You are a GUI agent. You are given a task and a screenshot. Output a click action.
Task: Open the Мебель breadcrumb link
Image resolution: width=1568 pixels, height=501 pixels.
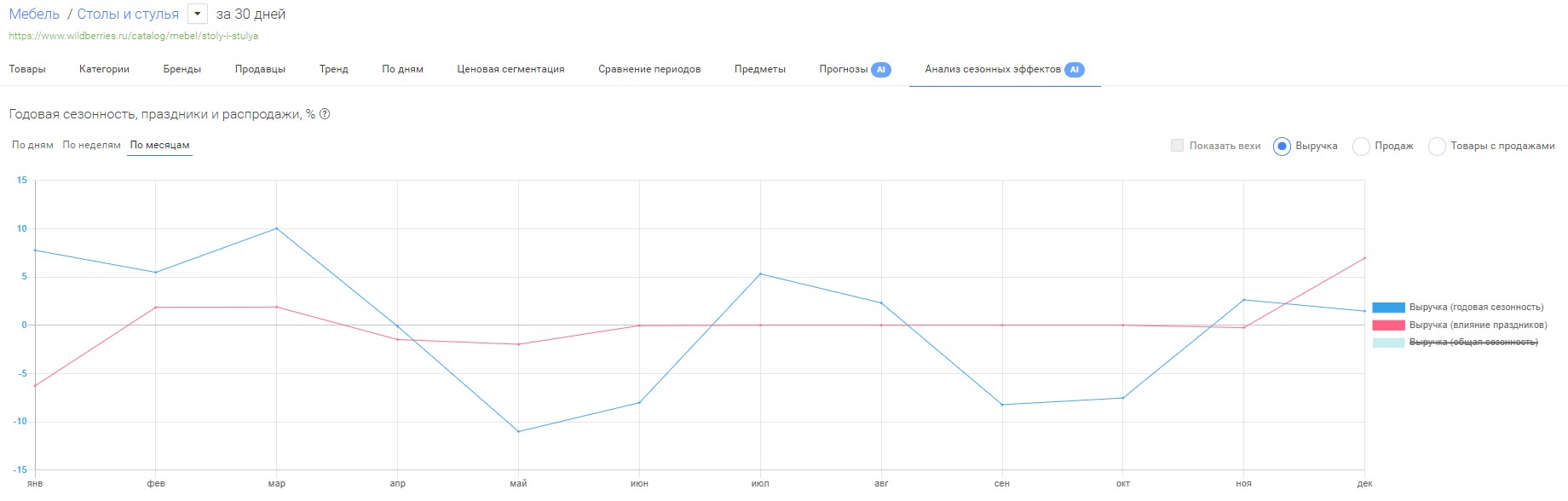tap(34, 14)
